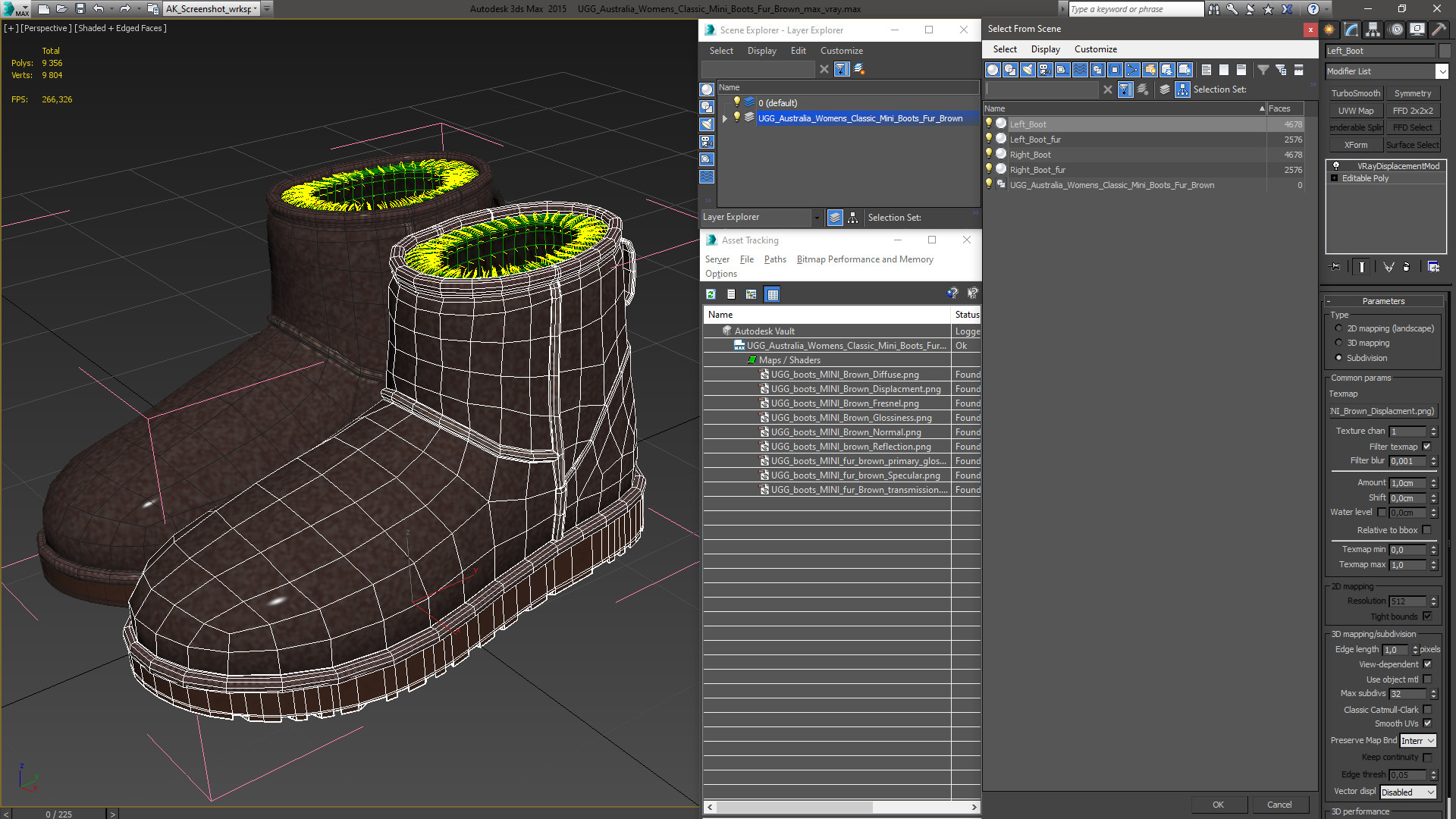The image size is (1456, 819).
Task: Open Bitmap Performance and Memory menu
Action: coord(864,259)
